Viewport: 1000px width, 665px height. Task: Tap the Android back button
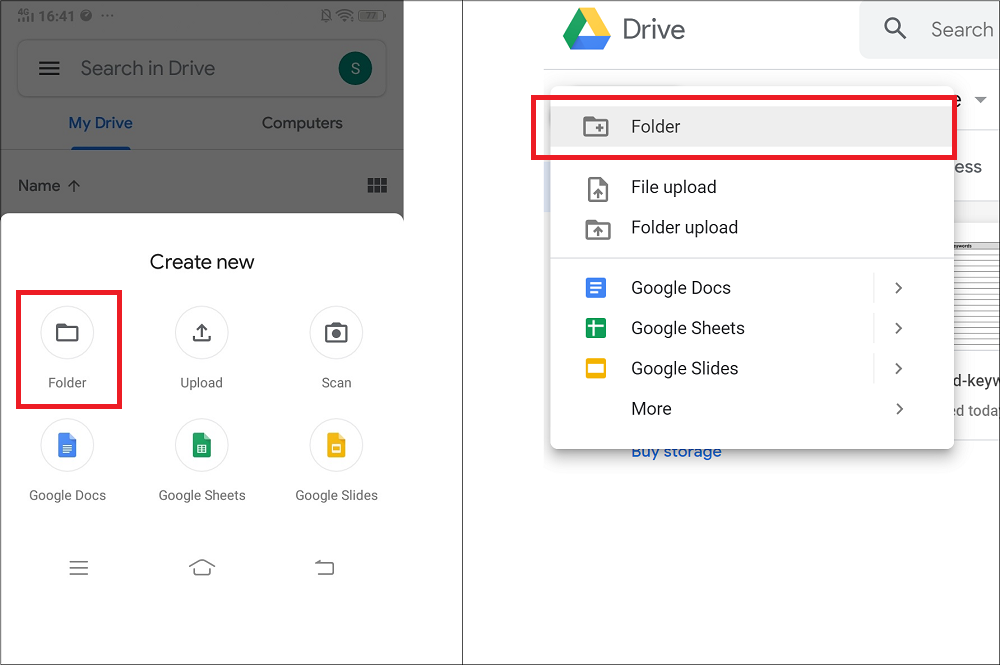point(325,567)
